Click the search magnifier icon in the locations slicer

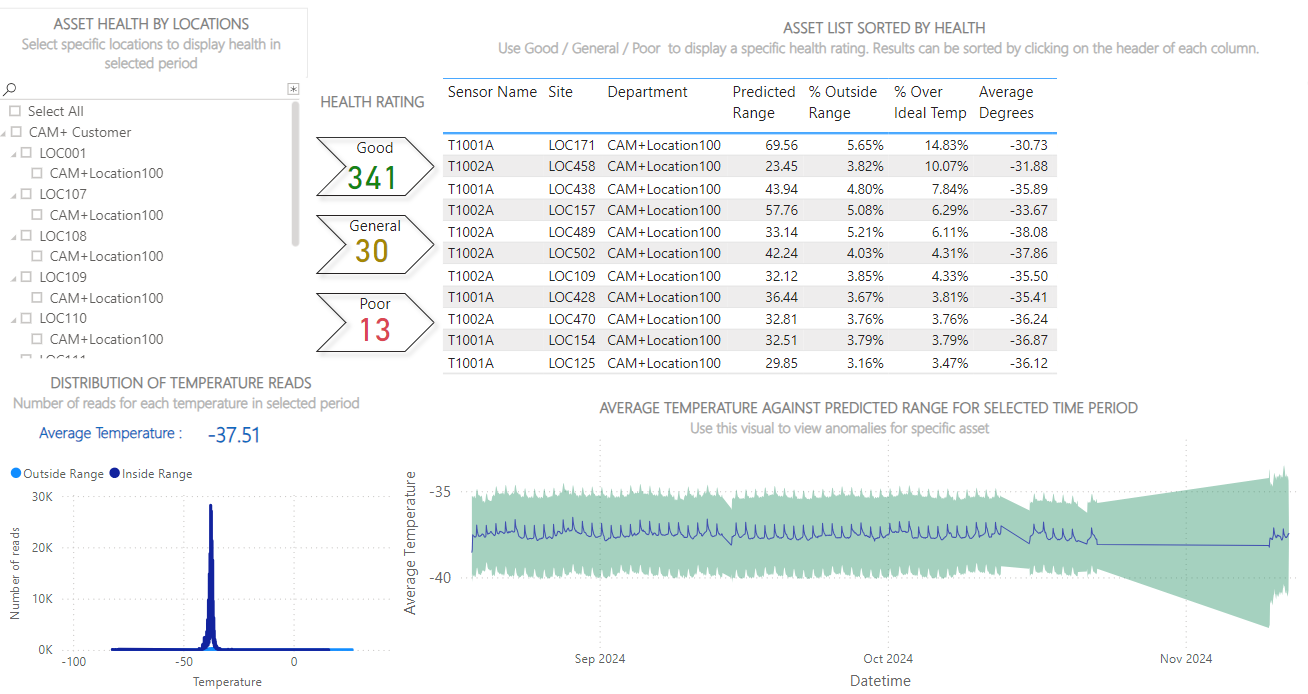click(9, 89)
